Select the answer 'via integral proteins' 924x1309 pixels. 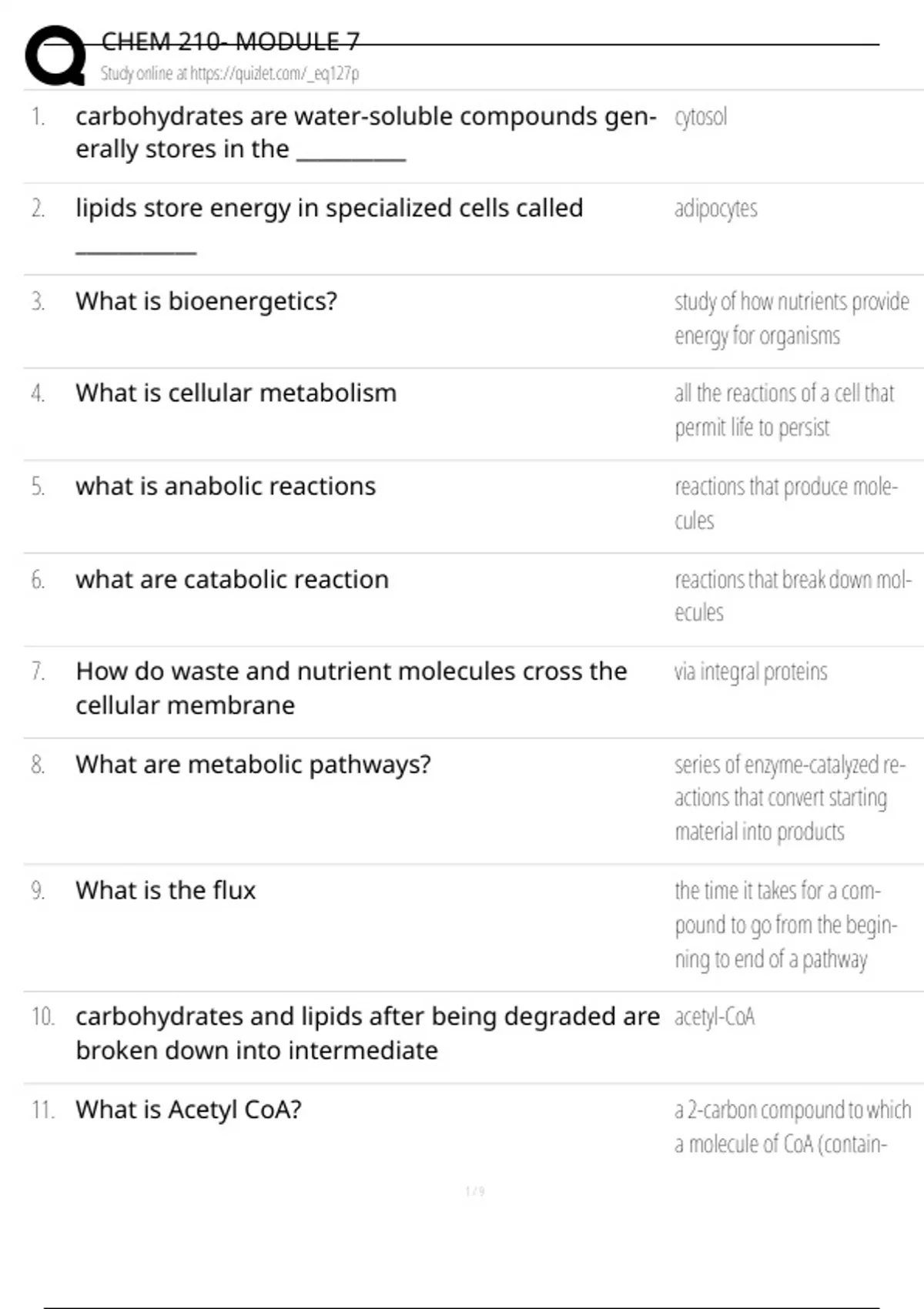(751, 672)
